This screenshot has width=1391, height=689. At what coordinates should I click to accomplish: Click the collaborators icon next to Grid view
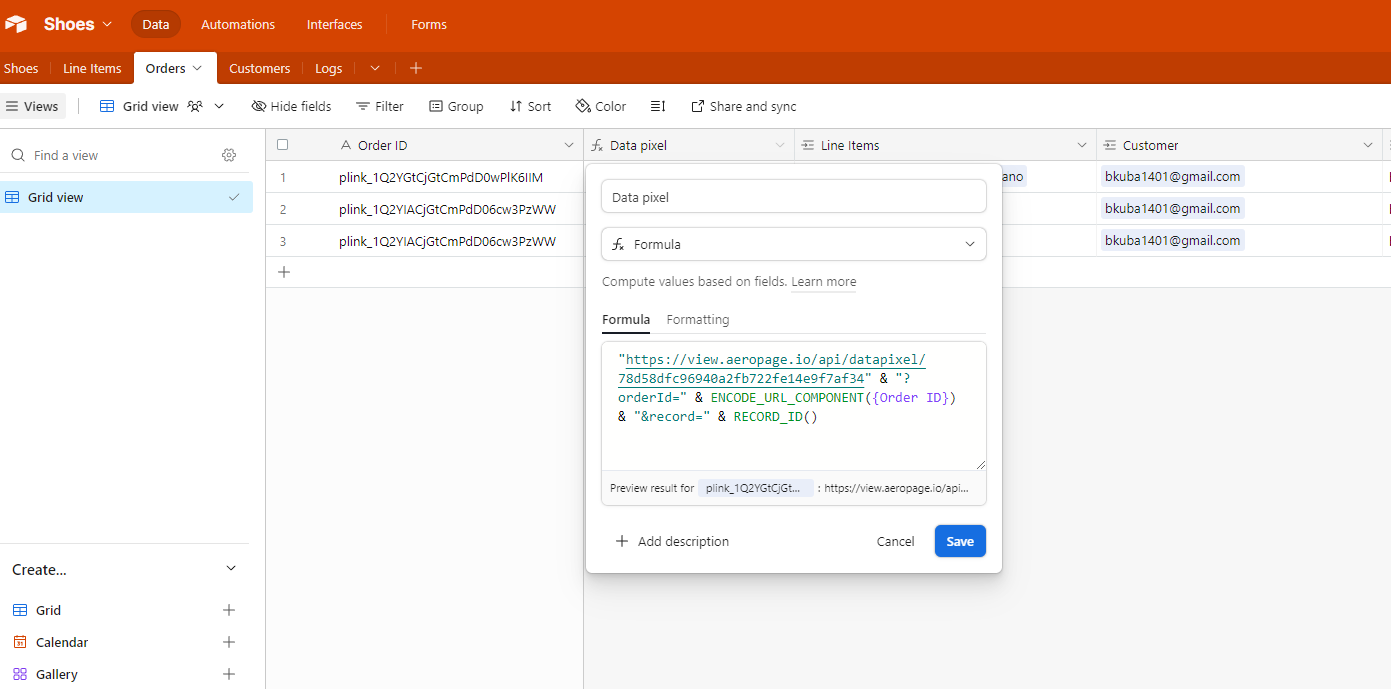196,106
